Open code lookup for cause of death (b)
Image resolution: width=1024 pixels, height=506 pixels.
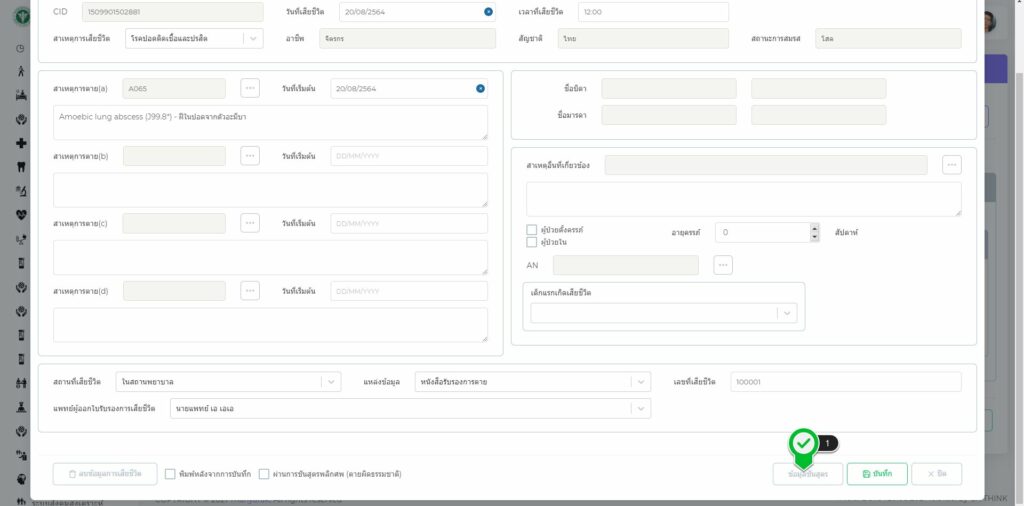coord(250,156)
